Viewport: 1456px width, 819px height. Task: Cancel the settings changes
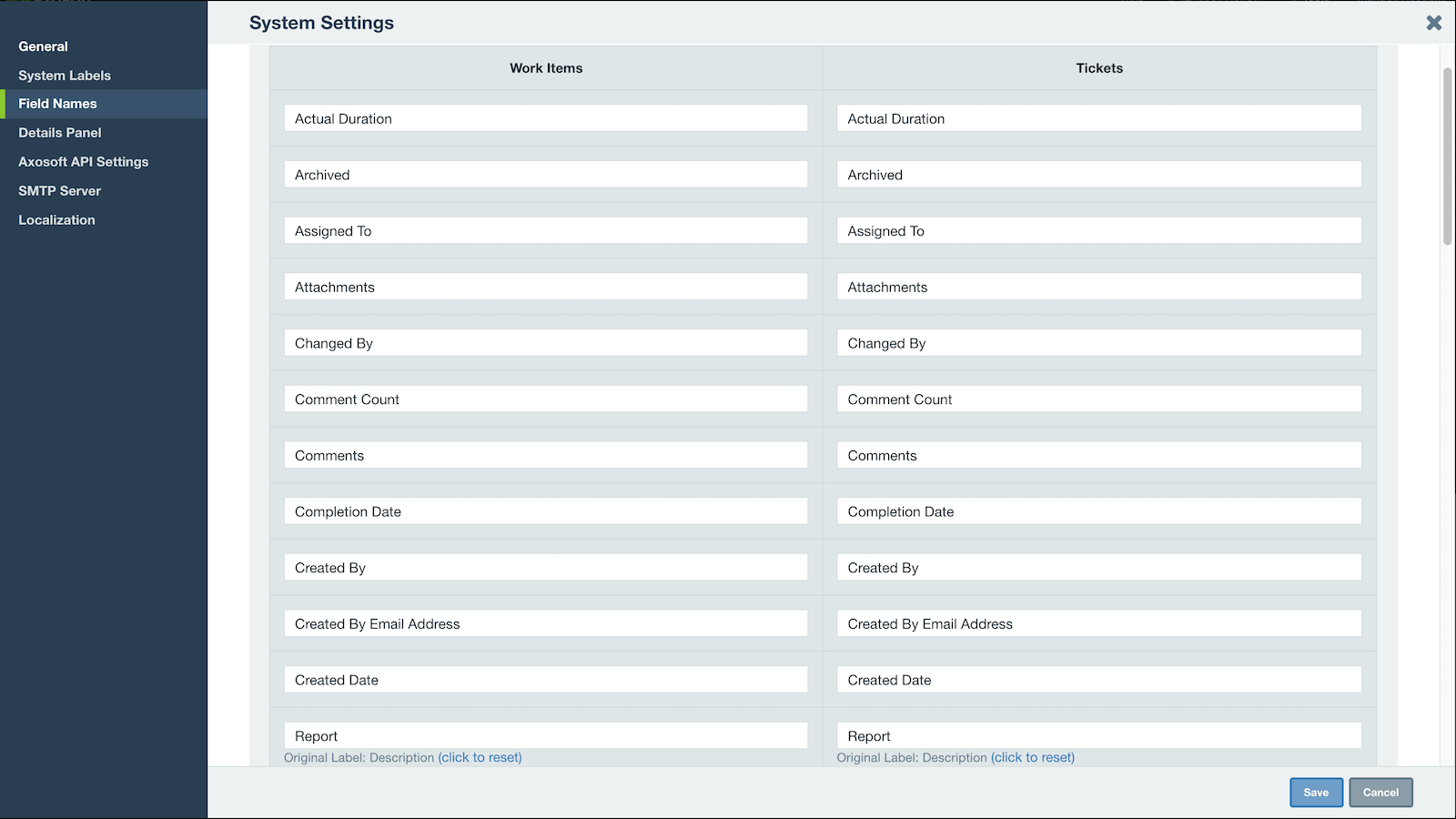[x=1380, y=793]
